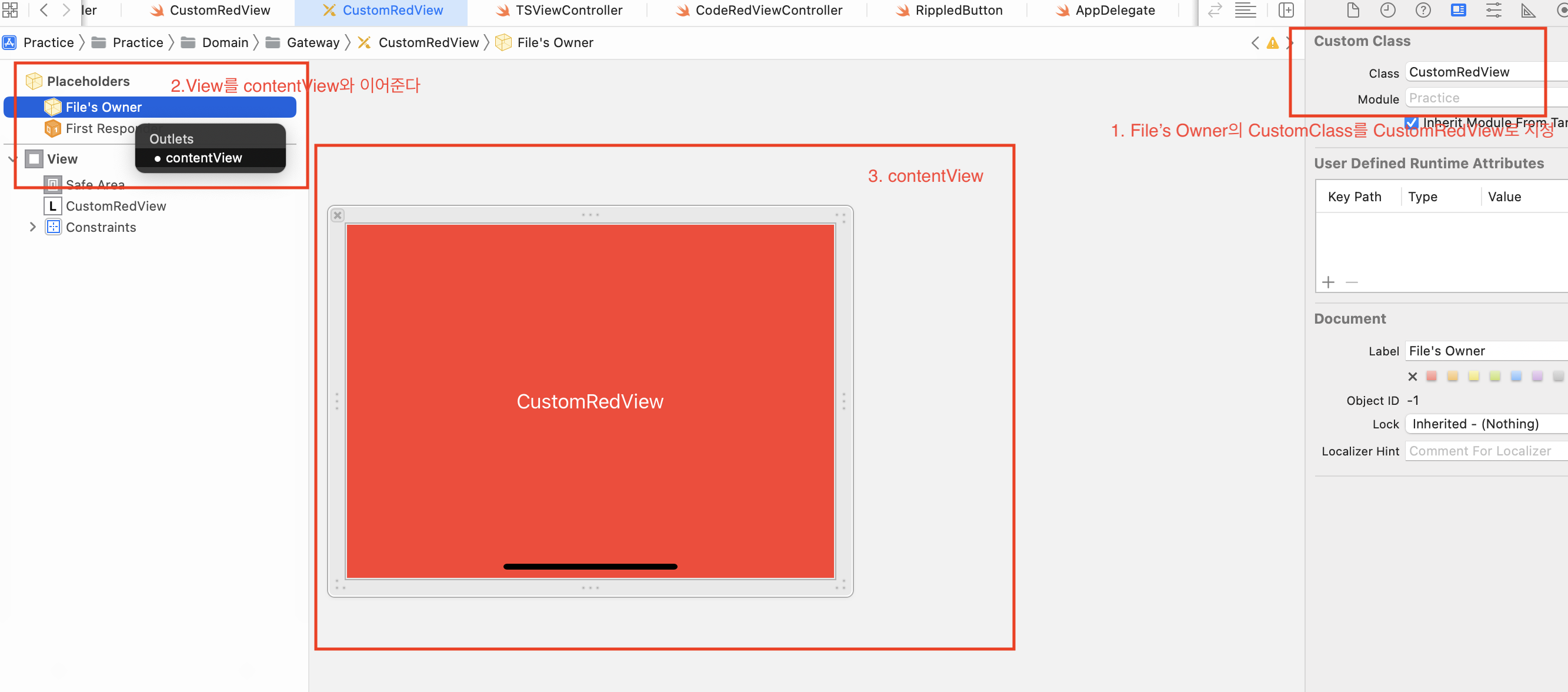Open the Lock dropdown menu
The width and height of the screenshot is (1568, 692).
coord(1485,424)
